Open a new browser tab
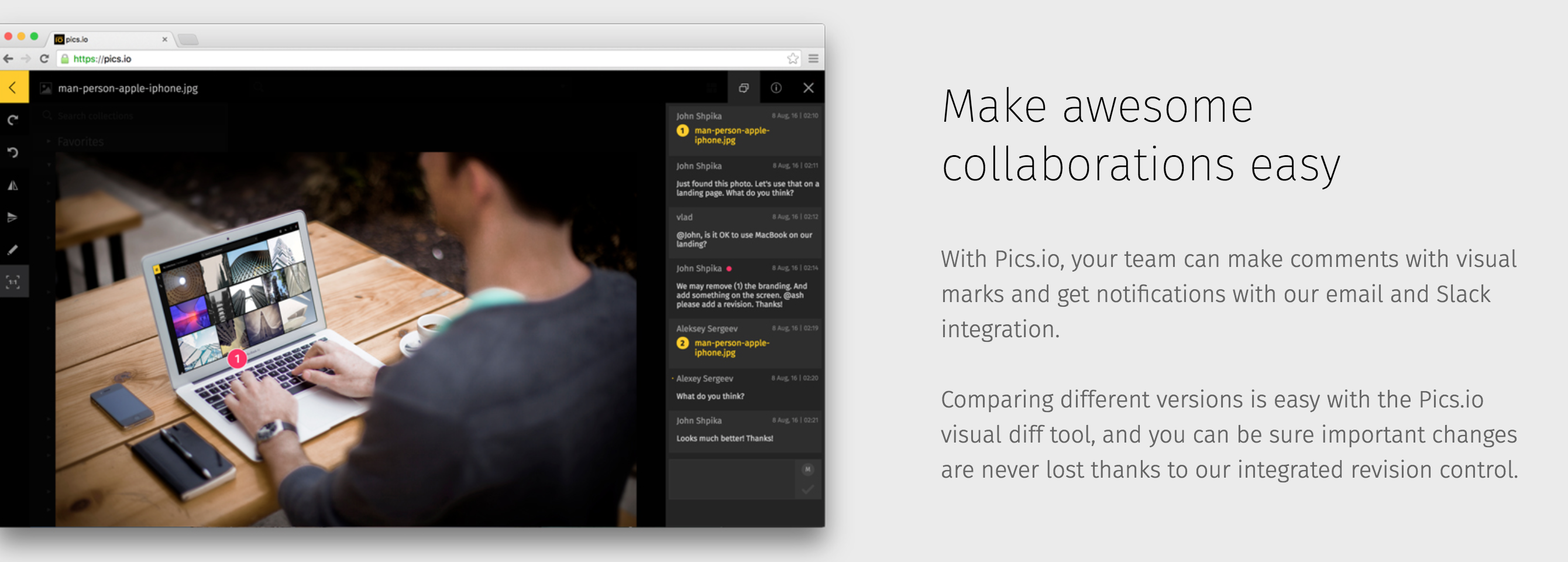The width and height of the screenshot is (1568, 562). tap(188, 40)
